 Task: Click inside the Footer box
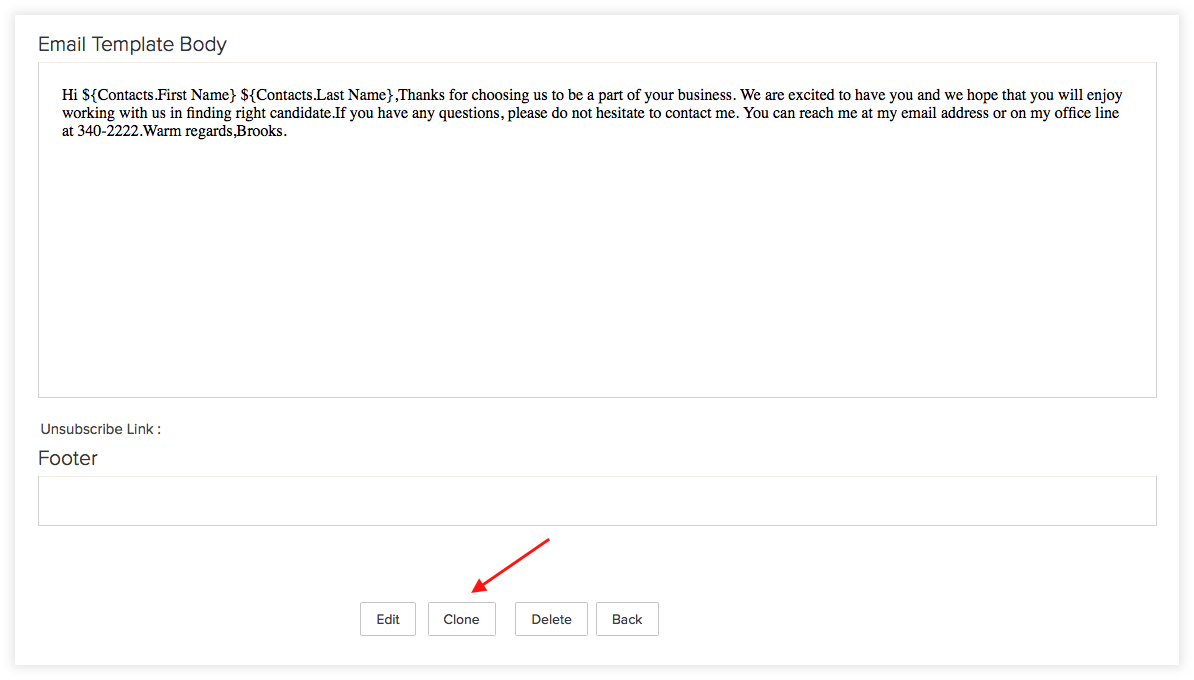pos(597,501)
